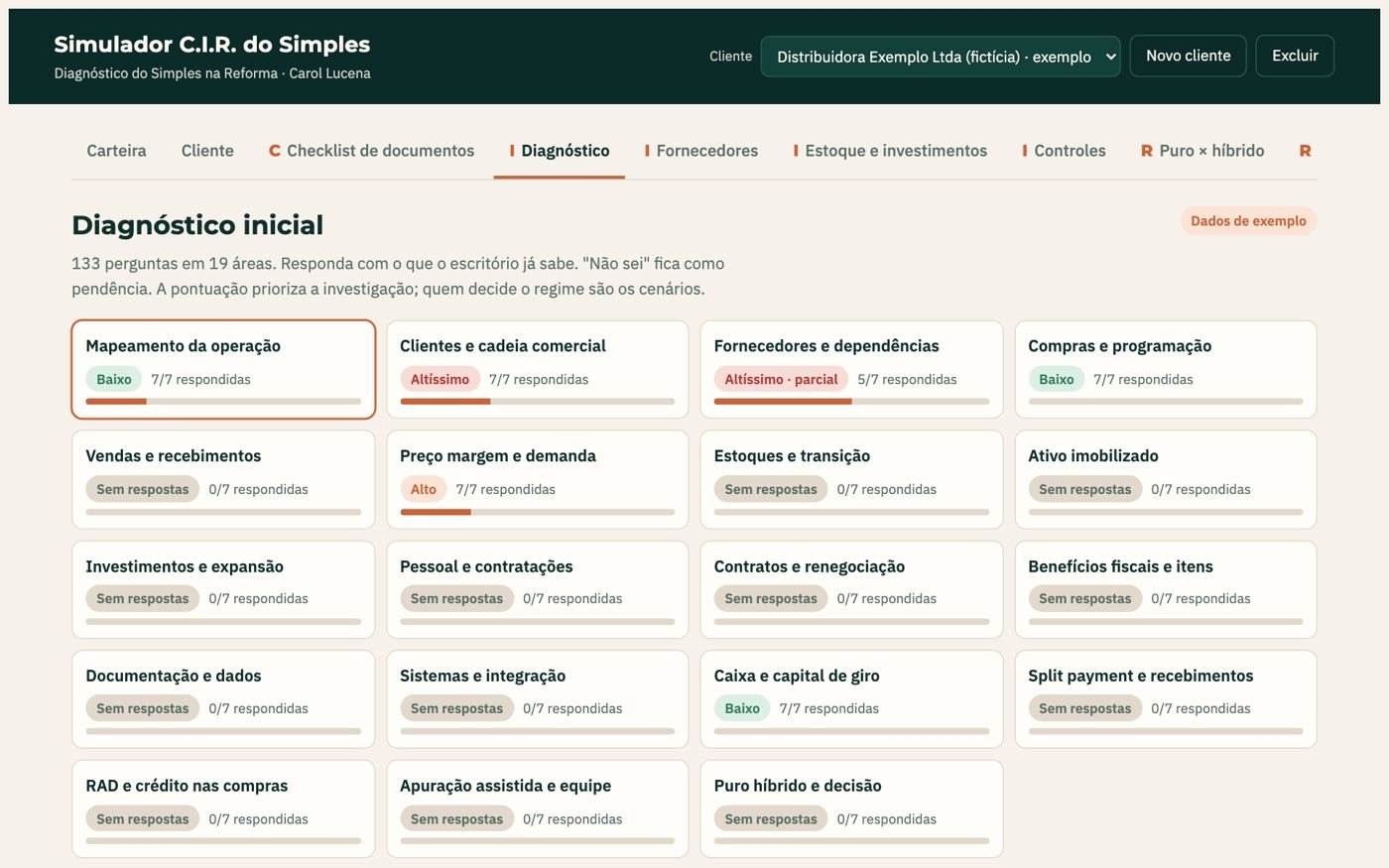Image resolution: width=1389 pixels, height=868 pixels.
Task: Select the Vendas e recebimentos card
Action: [x=223, y=479]
